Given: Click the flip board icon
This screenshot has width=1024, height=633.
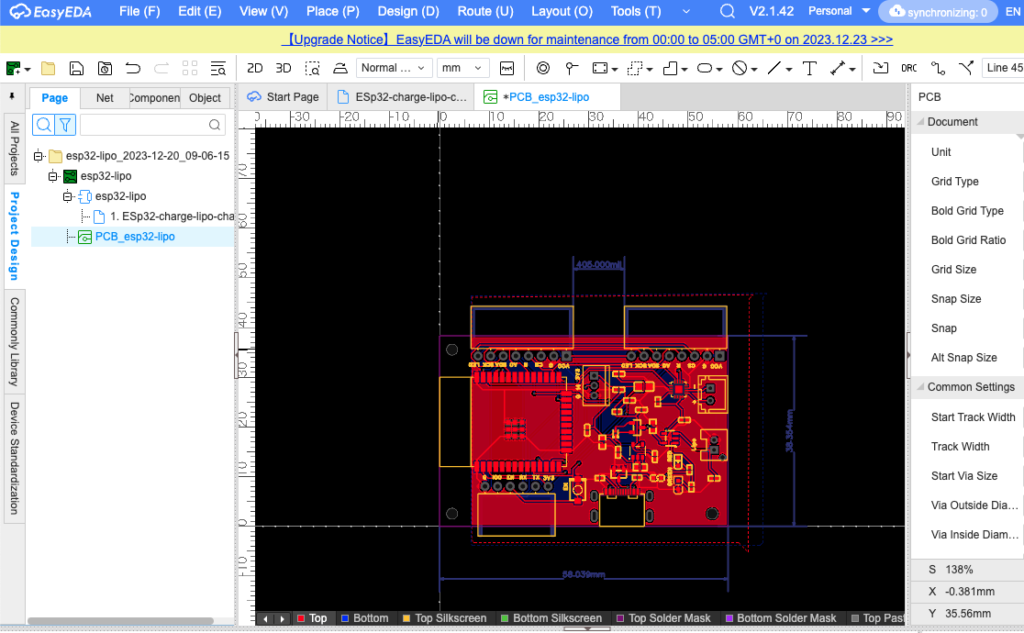Looking at the screenshot, I should (x=340, y=68).
